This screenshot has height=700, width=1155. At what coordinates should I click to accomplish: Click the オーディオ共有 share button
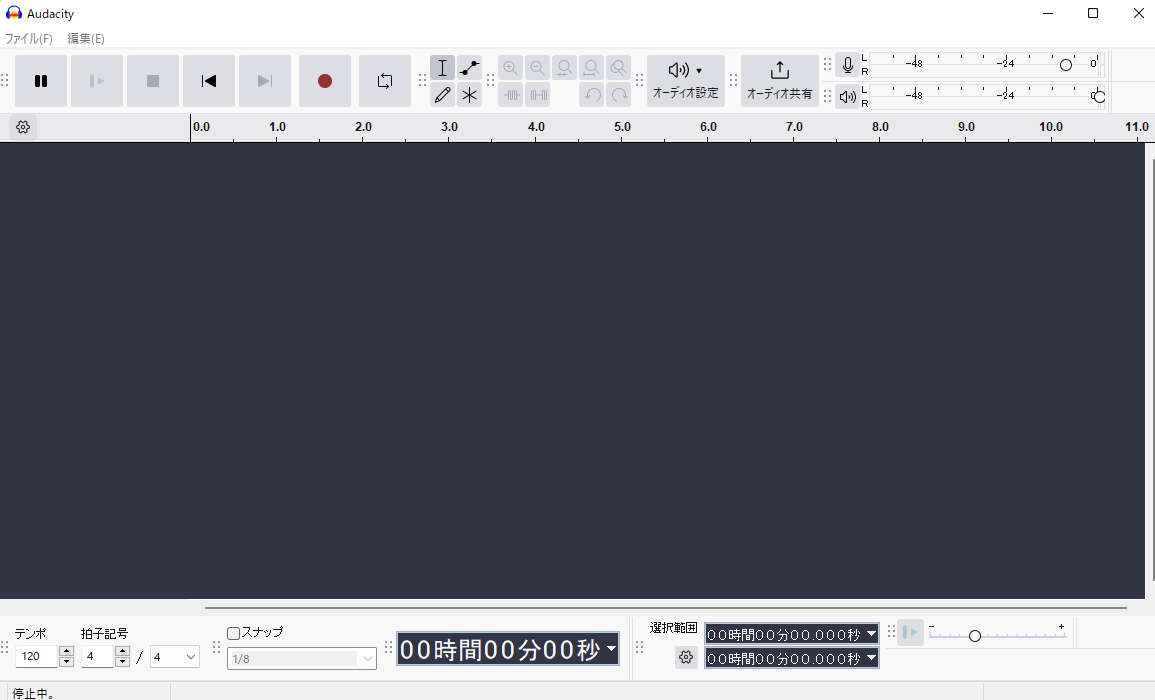(x=779, y=81)
